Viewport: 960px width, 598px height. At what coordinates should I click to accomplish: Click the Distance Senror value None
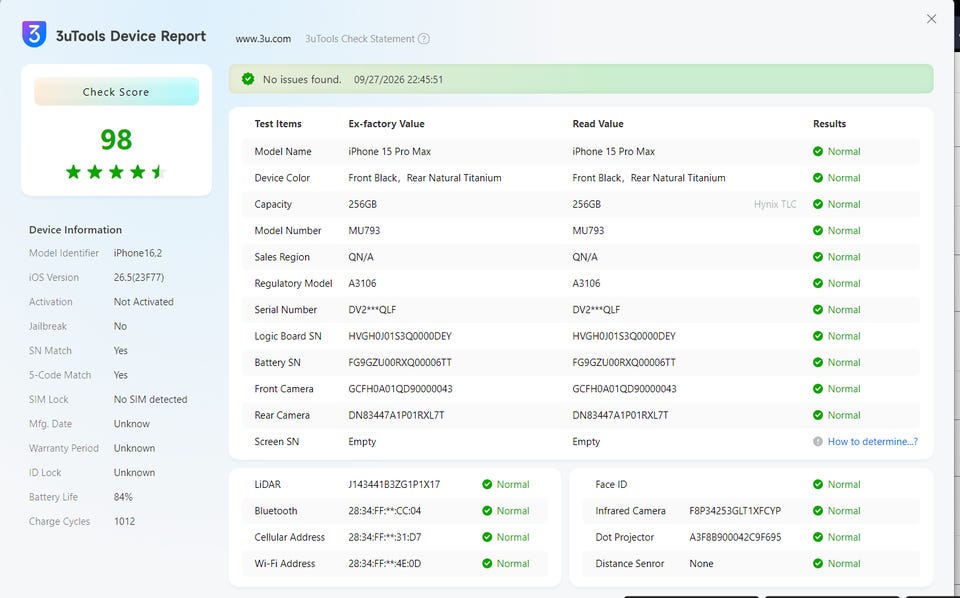pyautogui.click(x=702, y=563)
